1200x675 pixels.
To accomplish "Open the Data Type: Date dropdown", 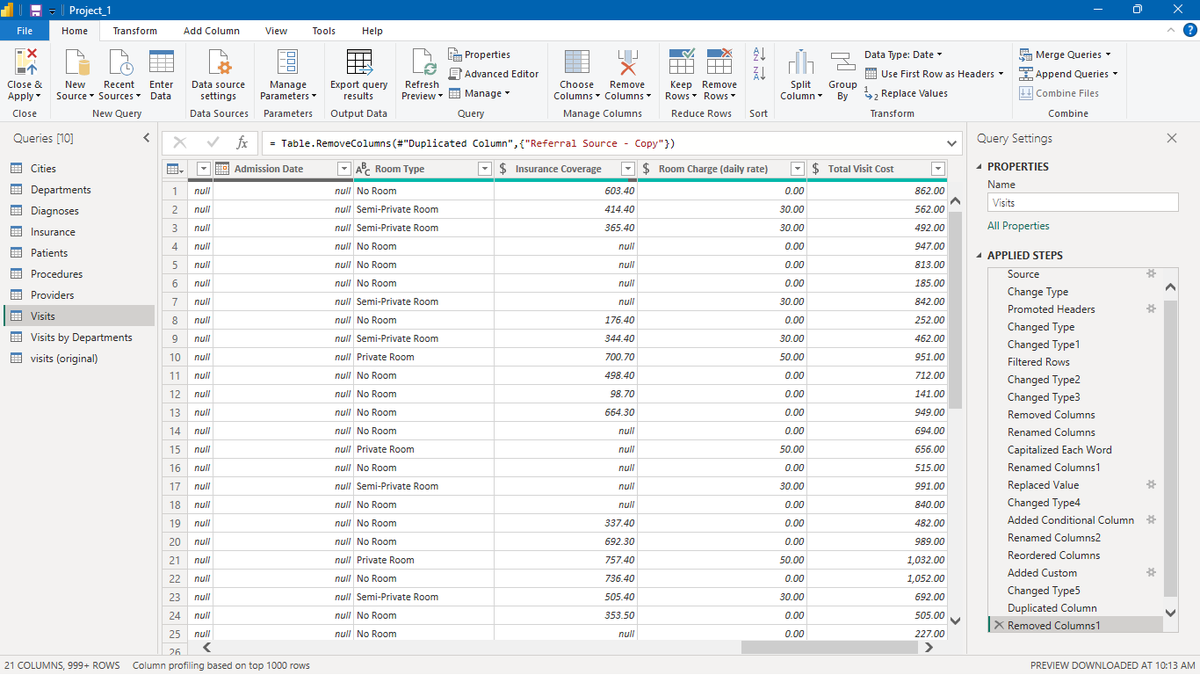I will [903, 55].
